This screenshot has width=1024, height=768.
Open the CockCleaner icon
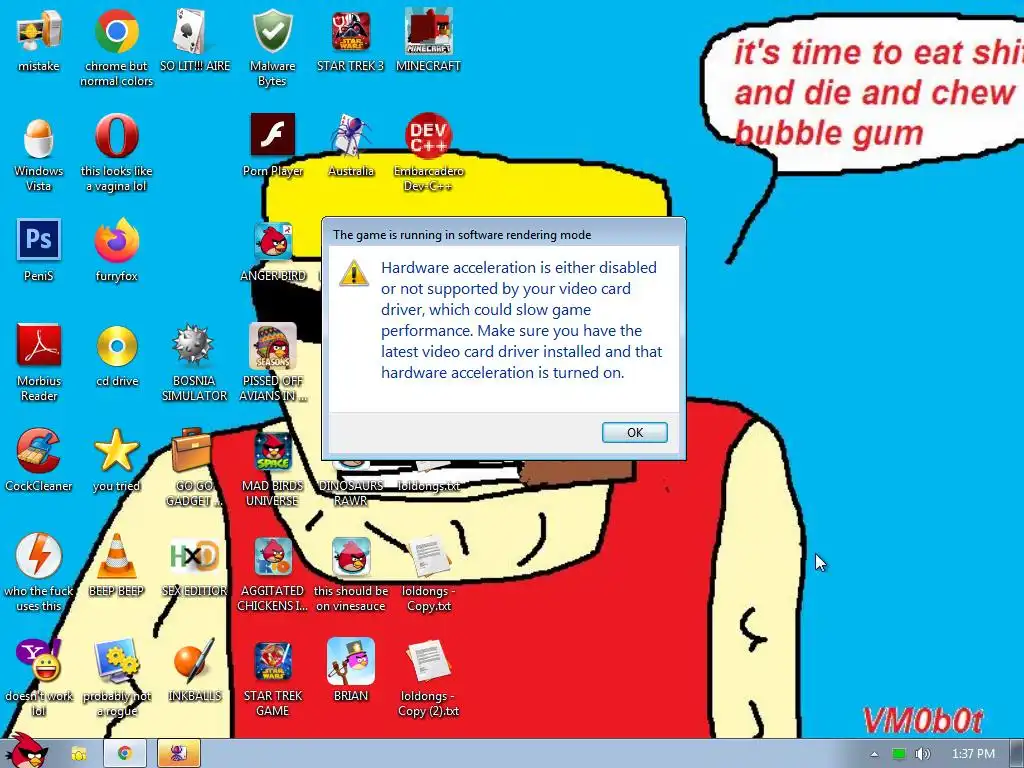tap(39, 451)
